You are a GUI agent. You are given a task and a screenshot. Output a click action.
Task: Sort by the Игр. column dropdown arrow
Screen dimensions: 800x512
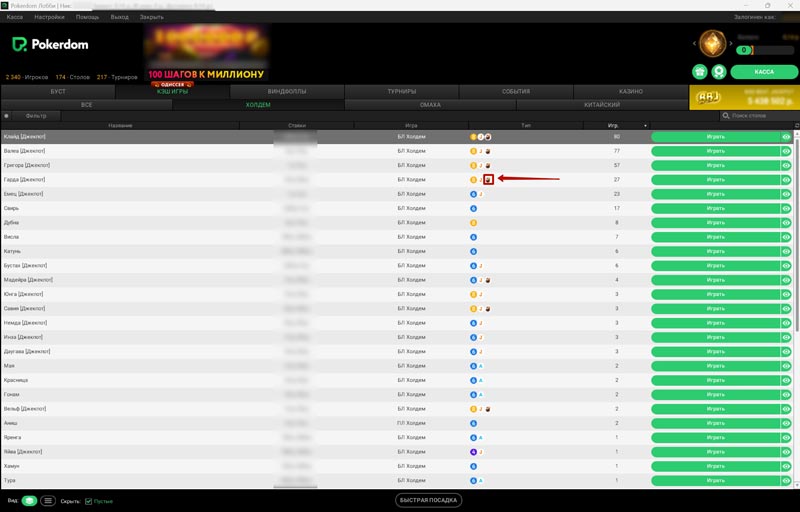(645, 126)
